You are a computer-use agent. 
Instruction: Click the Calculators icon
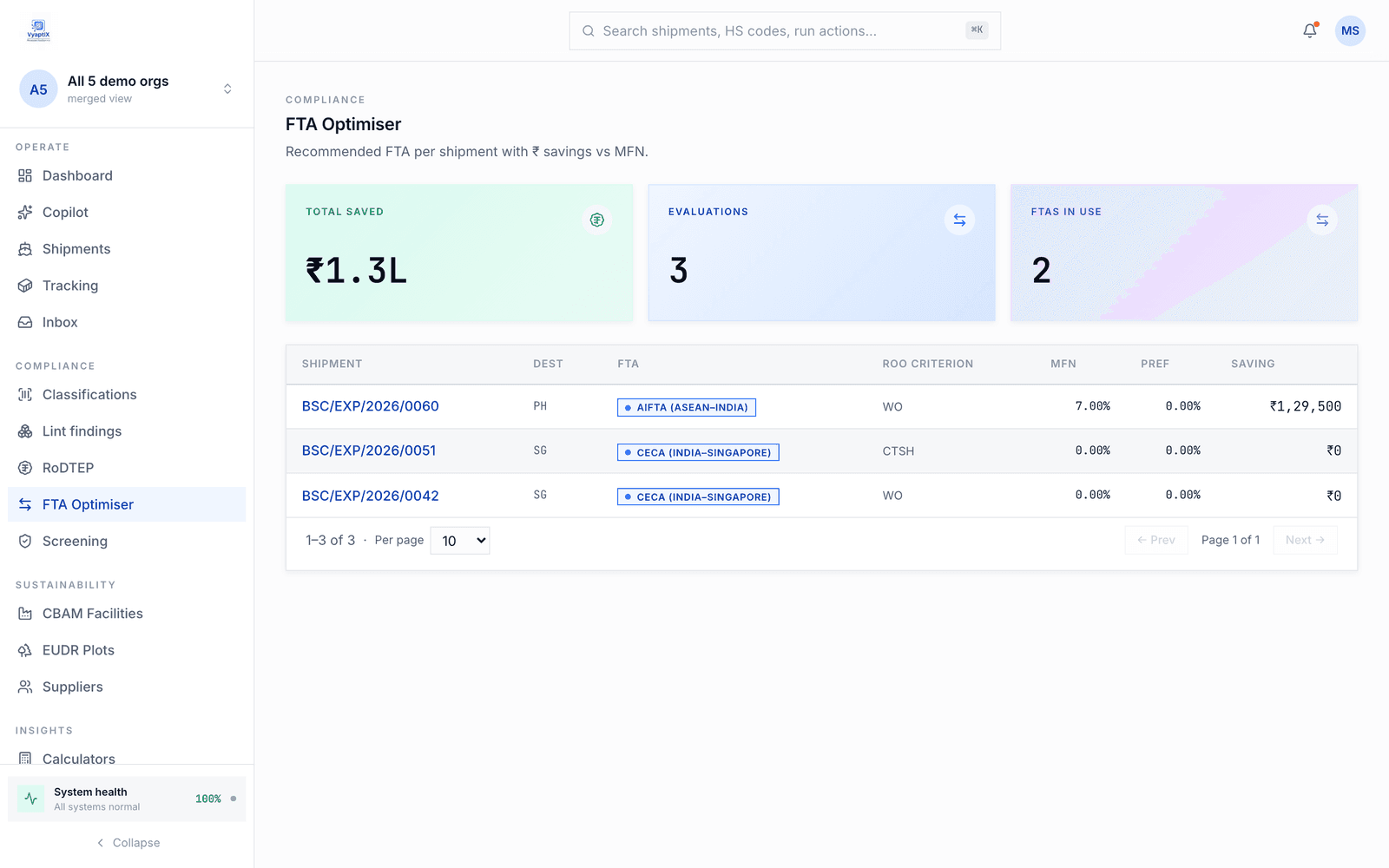(x=25, y=759)
